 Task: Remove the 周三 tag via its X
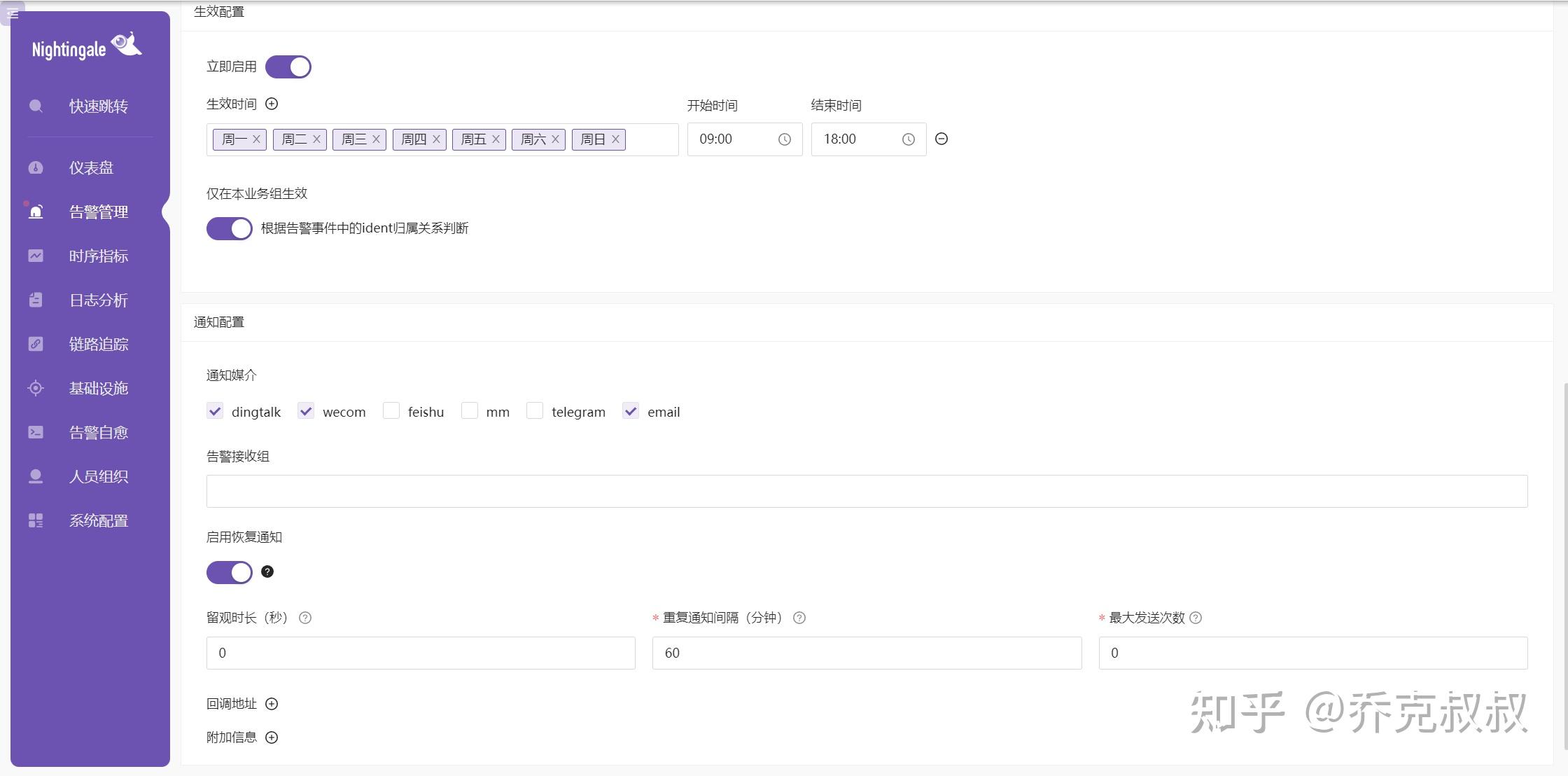[376, 139]
